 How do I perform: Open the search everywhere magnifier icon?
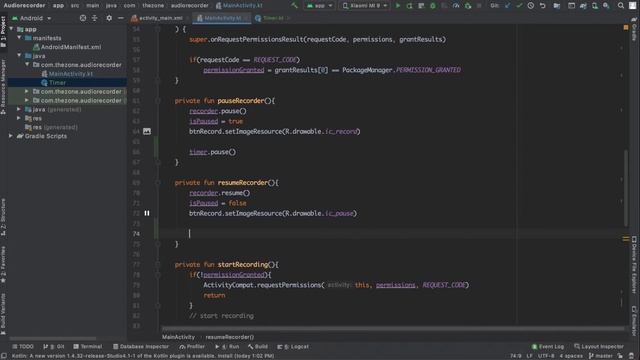coord(620,6)
